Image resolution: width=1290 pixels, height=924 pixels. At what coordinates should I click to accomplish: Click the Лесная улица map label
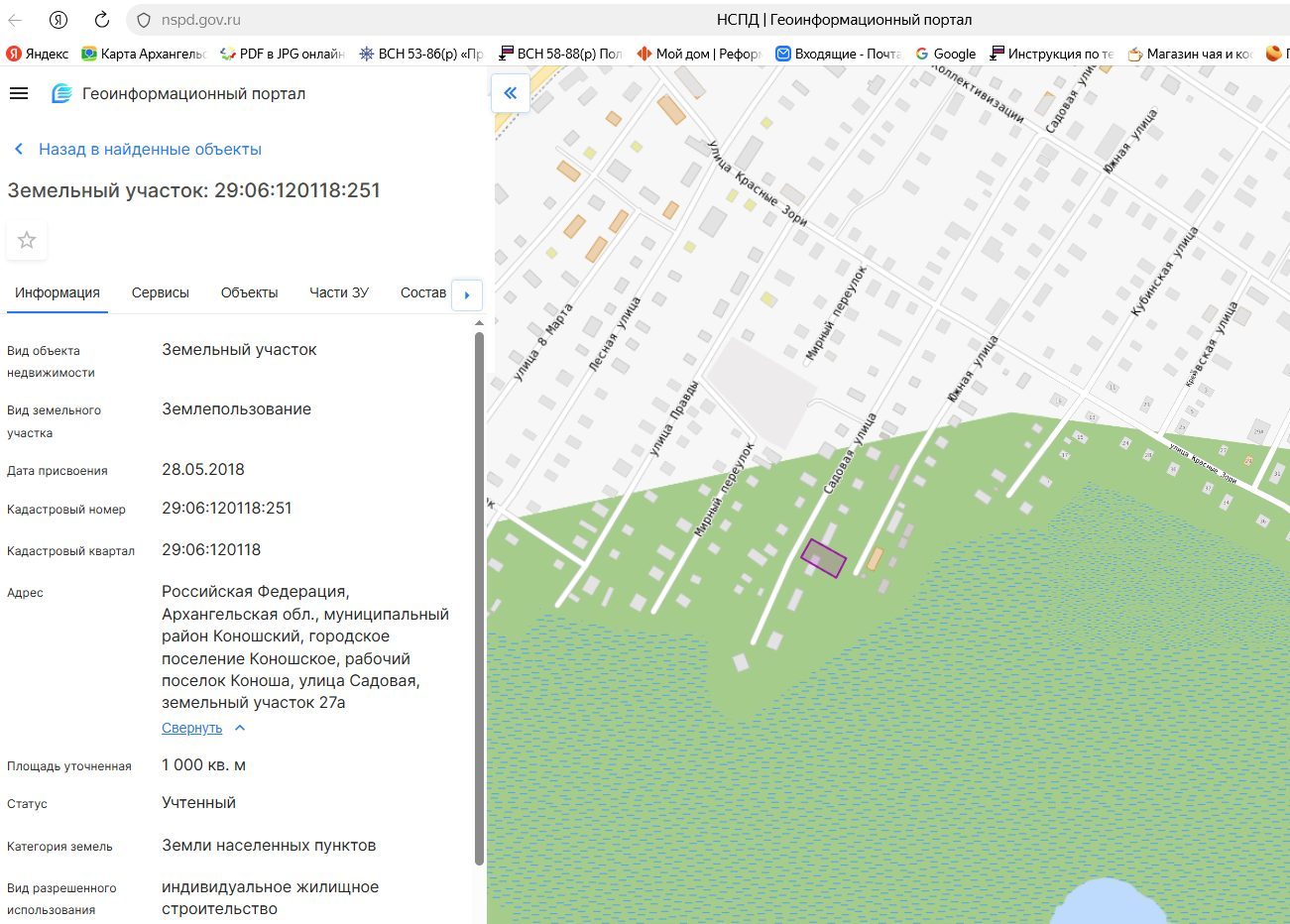[x=615, y=334]
